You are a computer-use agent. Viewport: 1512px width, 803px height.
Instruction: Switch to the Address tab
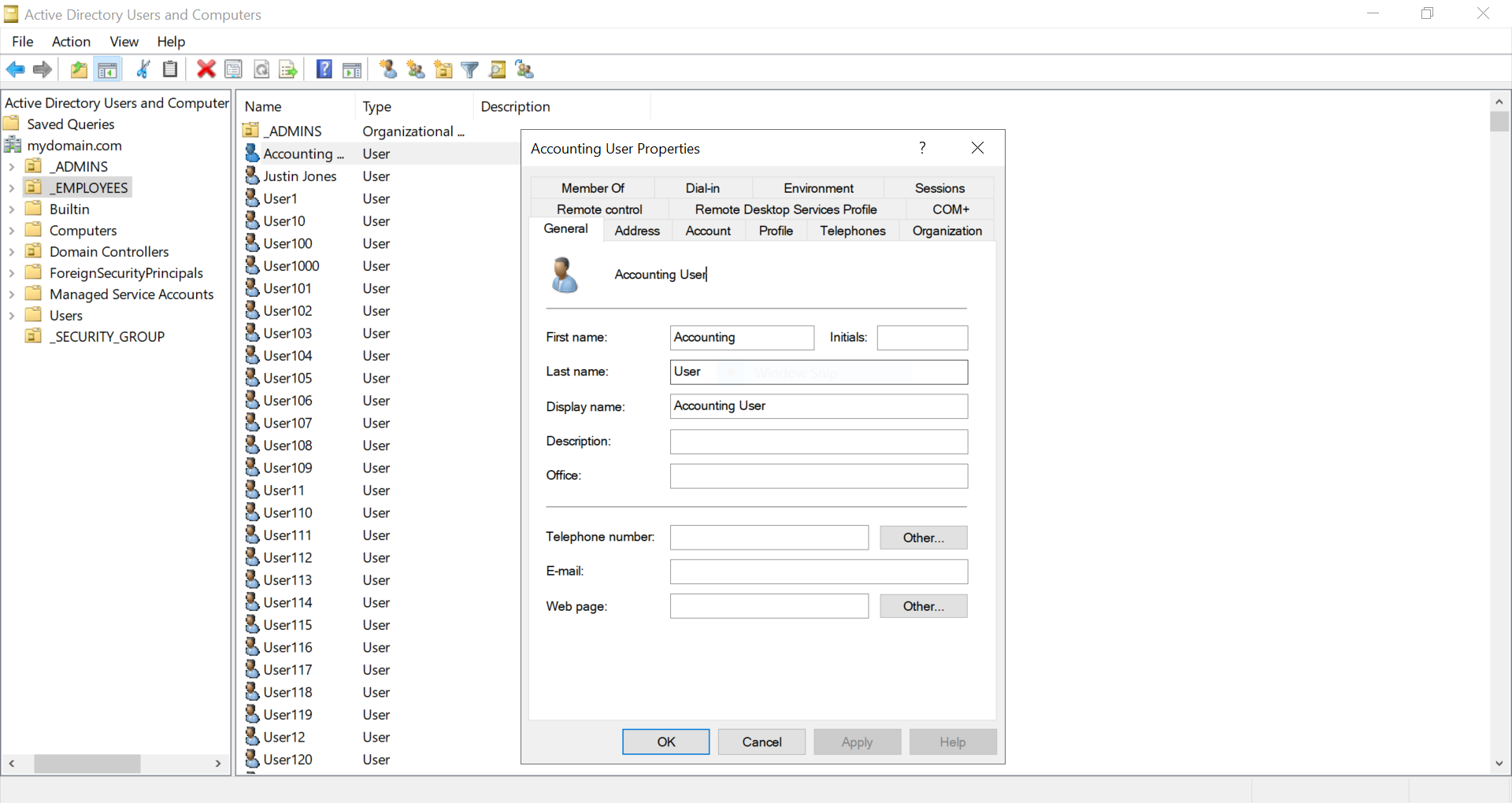[637, 231]
